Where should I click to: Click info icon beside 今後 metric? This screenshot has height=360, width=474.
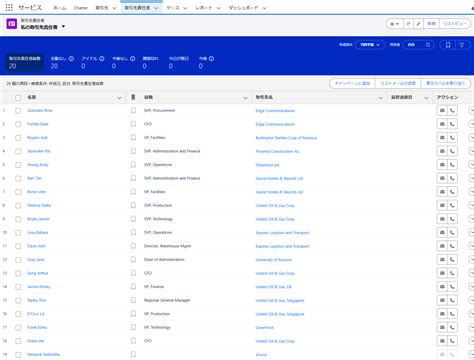coord(211,58)
